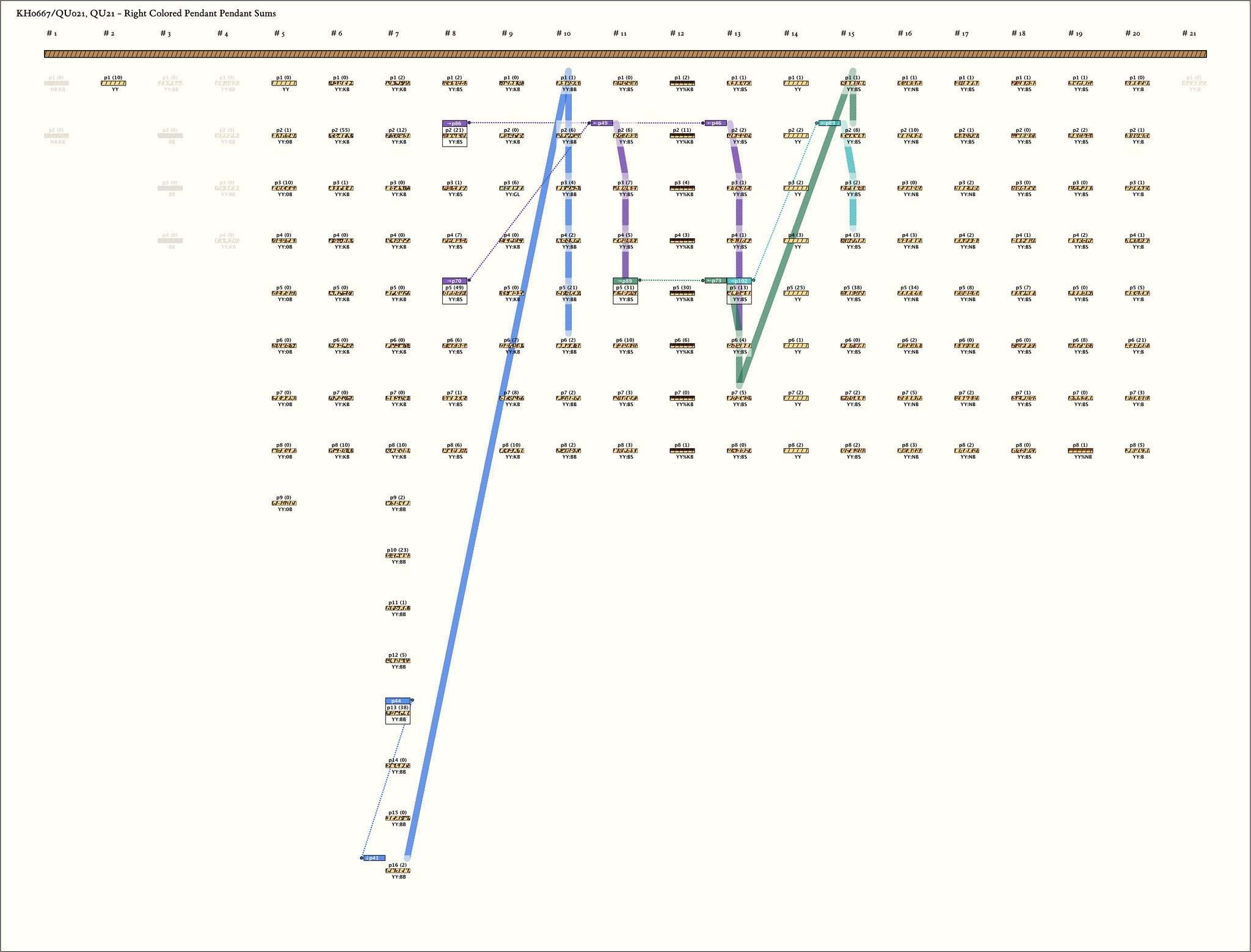Click the purple →p86 tag in column 8
The height and width of the screenshot is (952, 1251).
[x=454, y=123]
